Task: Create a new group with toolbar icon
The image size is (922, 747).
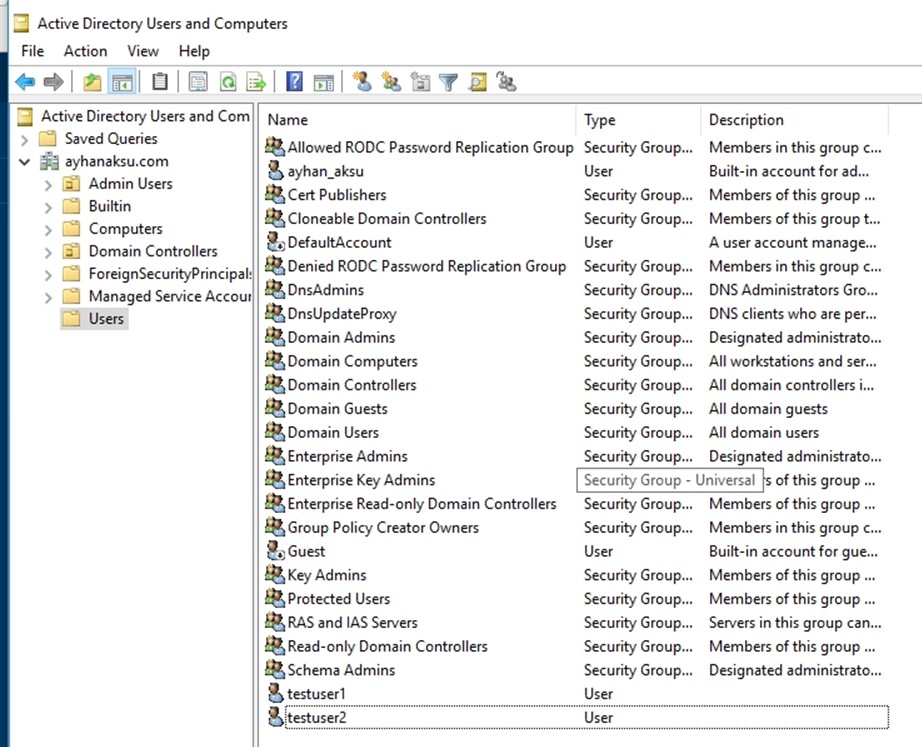Action: (391, 82)
